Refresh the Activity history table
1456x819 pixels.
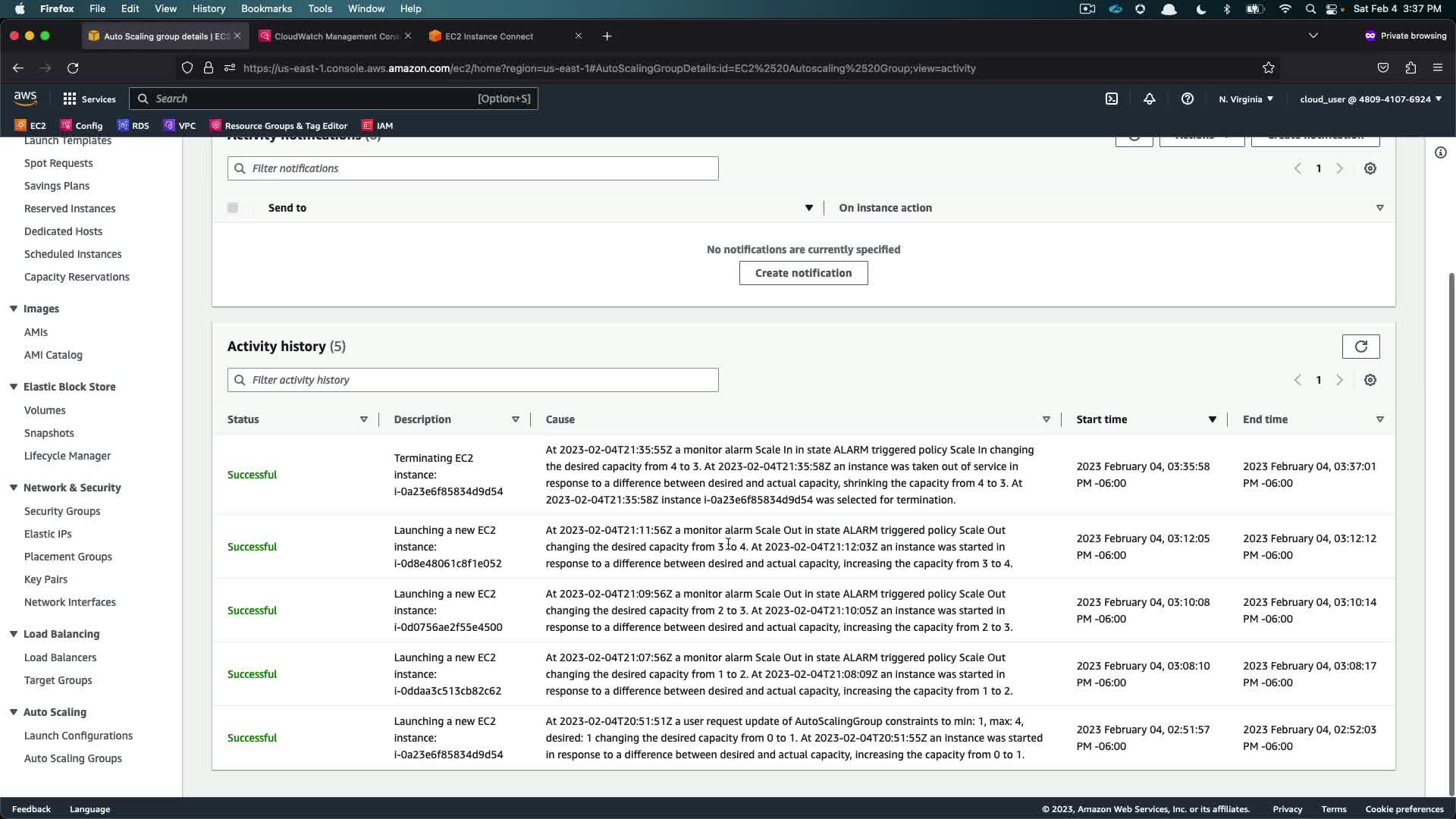point(1360,347)
